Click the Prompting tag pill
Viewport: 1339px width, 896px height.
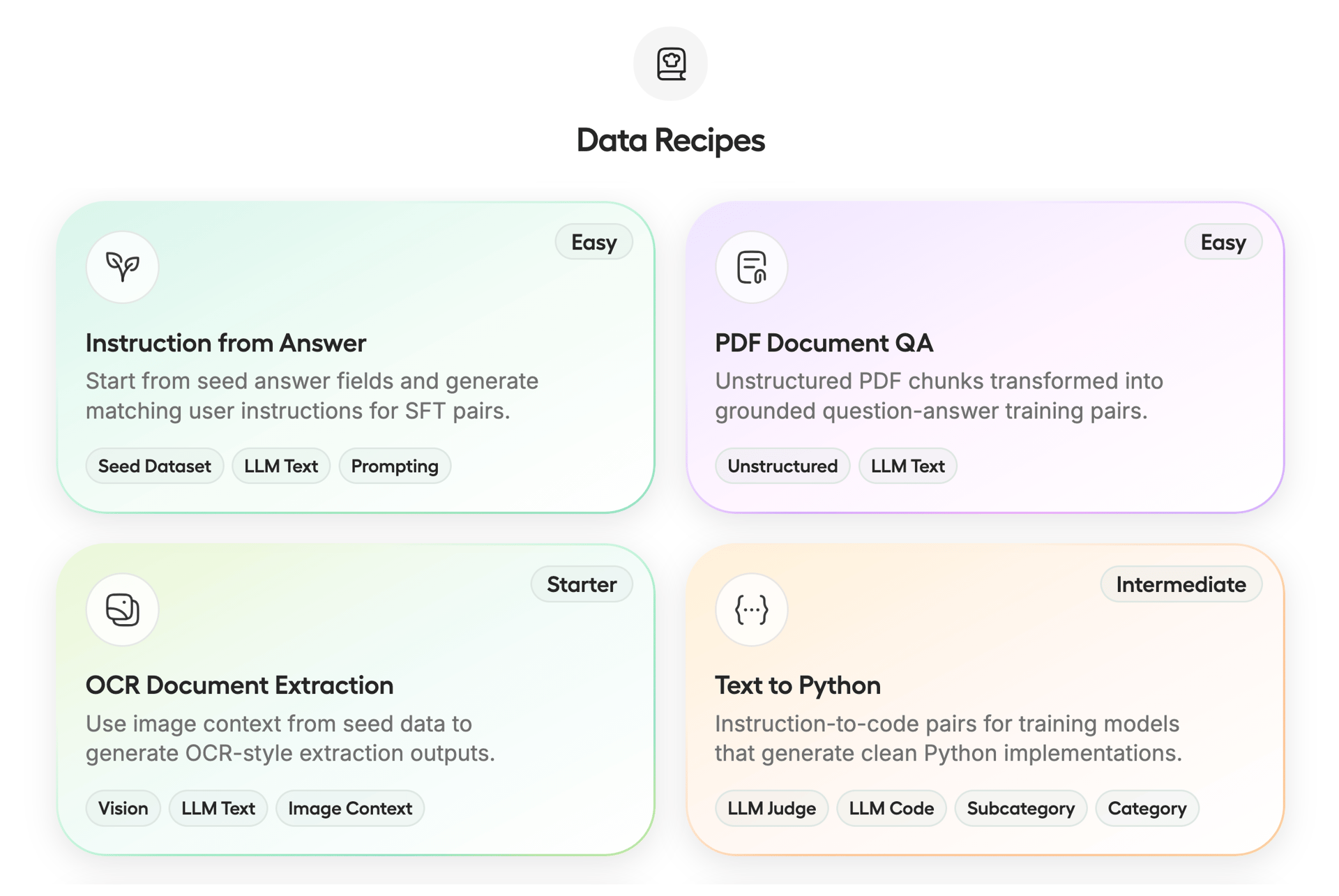pos(394,466)
